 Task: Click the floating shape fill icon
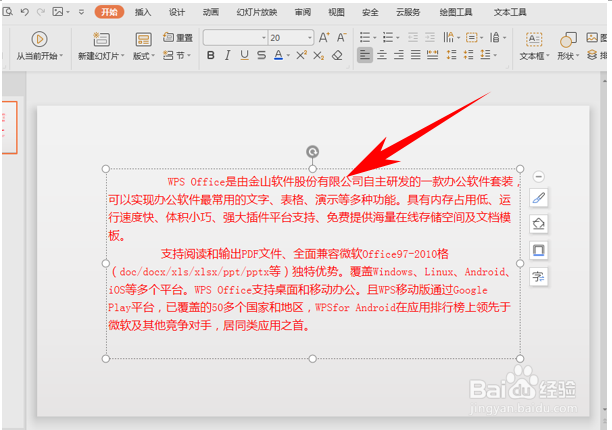click(x=539, y=224)
